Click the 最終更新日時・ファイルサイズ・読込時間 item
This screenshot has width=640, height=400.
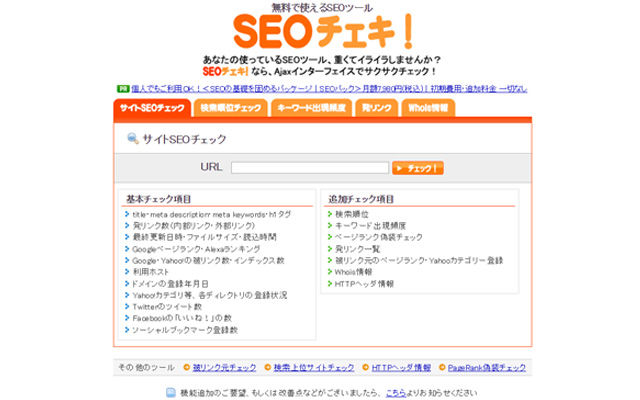pos(204,237)
